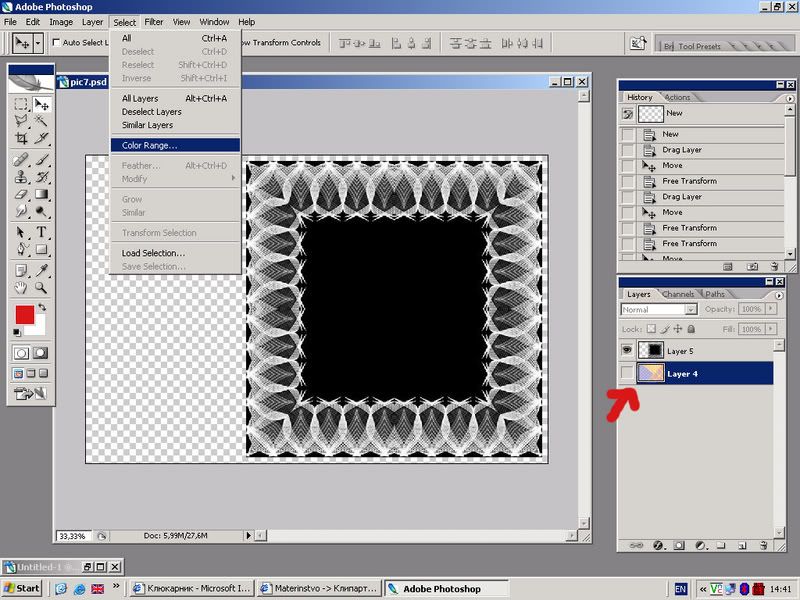The width and height of the screenshot is (800, 600).
Task: Click the EN language indicator
Action: click(x=681, y=589)
